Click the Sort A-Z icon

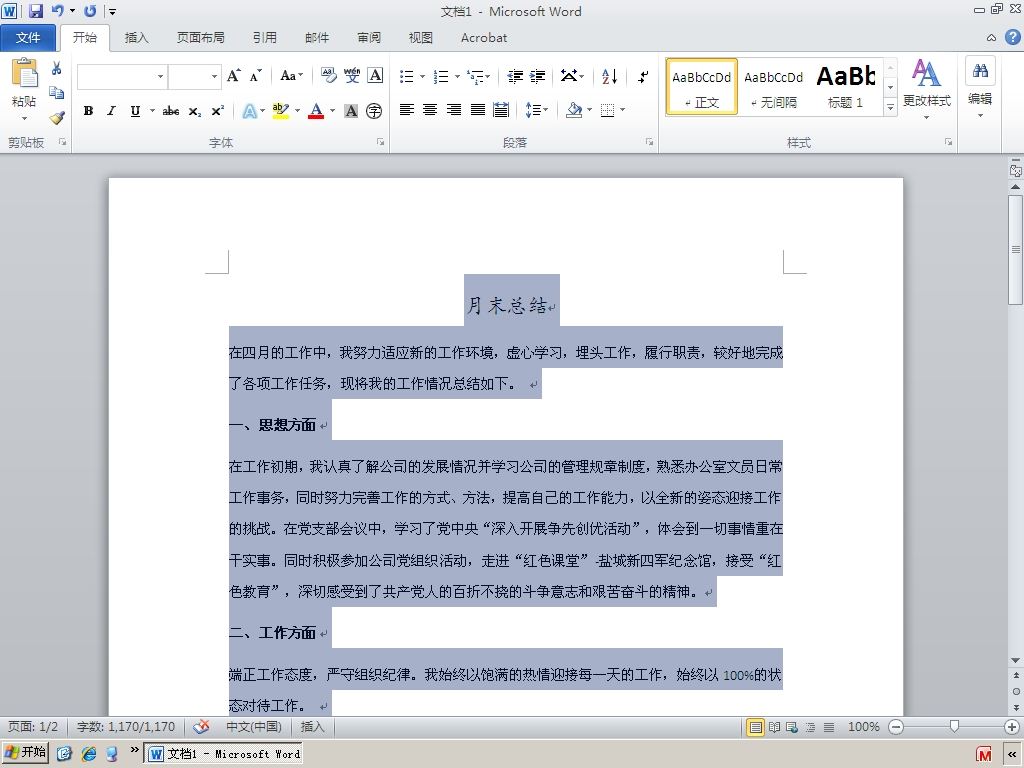609,76
